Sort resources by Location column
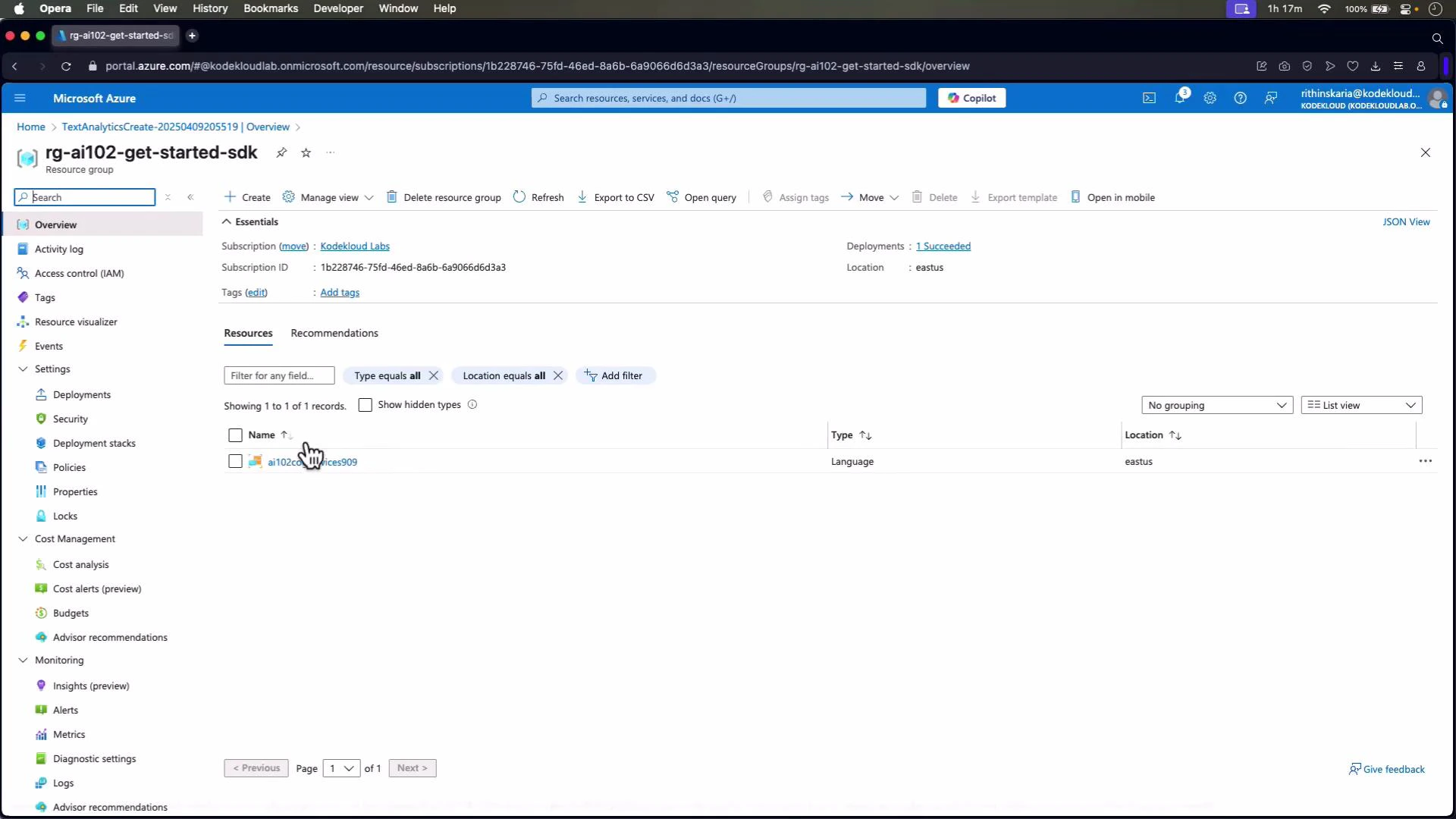The image size is (1456, 819). pyautogui.click(x=1153, y=435)
